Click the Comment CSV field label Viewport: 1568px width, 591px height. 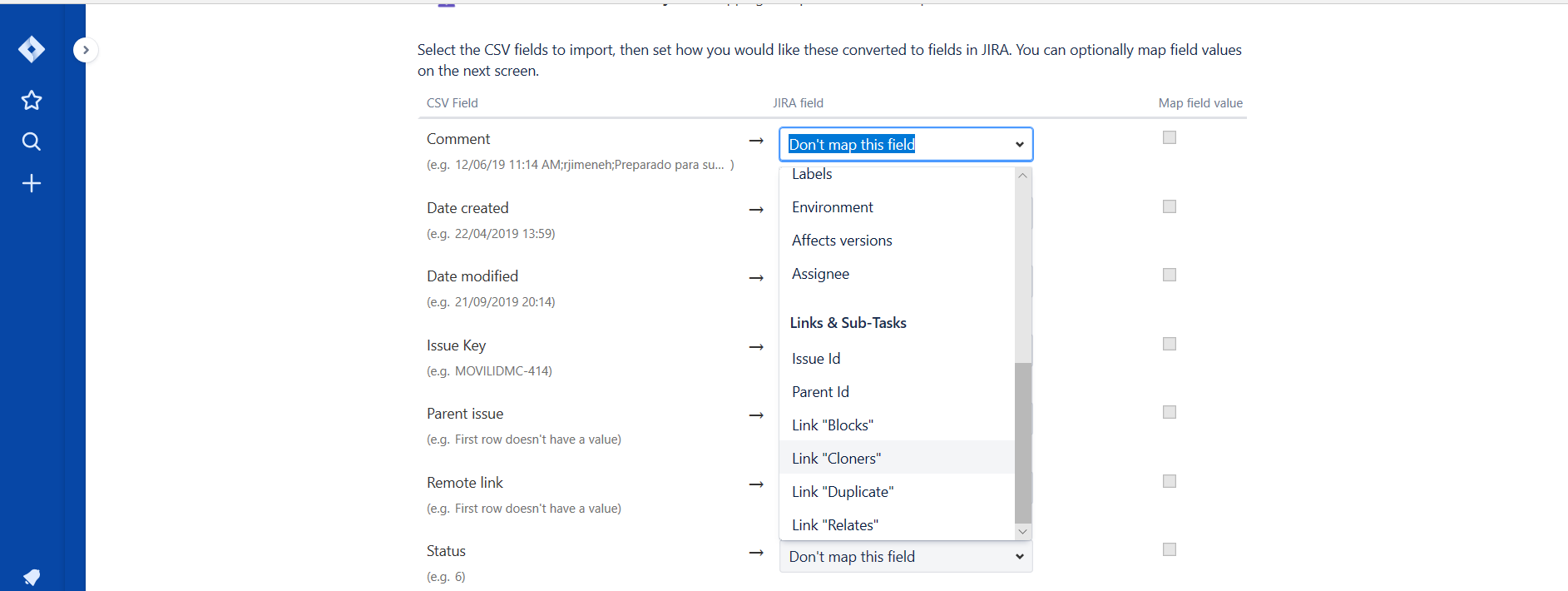458,139
